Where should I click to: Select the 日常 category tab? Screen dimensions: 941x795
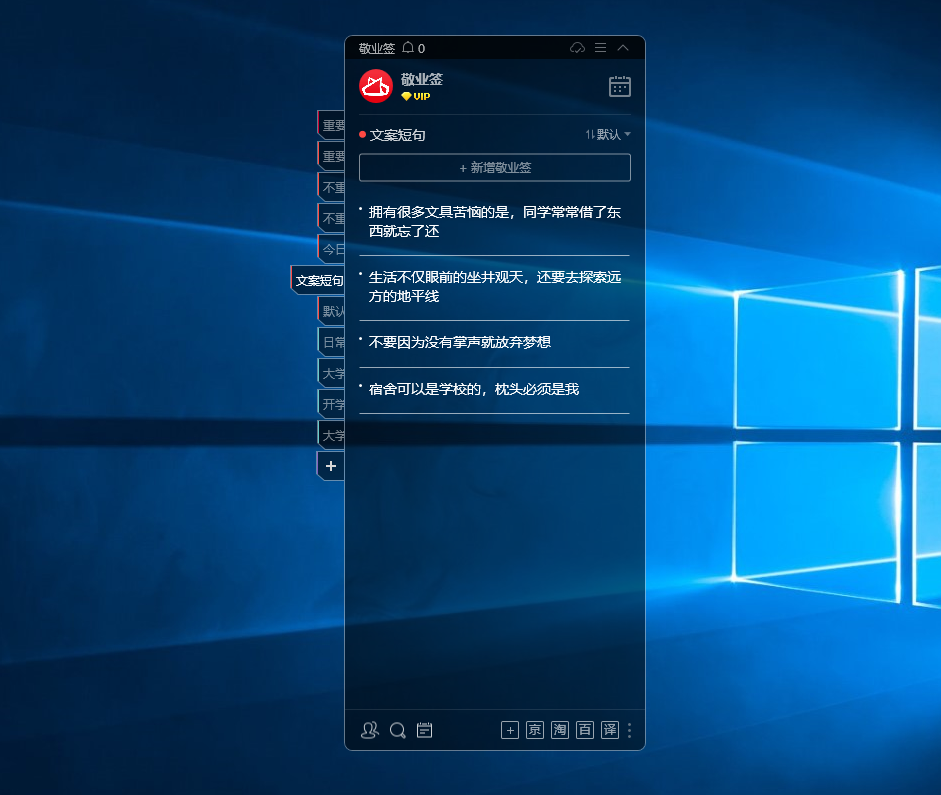coord(332,342)
